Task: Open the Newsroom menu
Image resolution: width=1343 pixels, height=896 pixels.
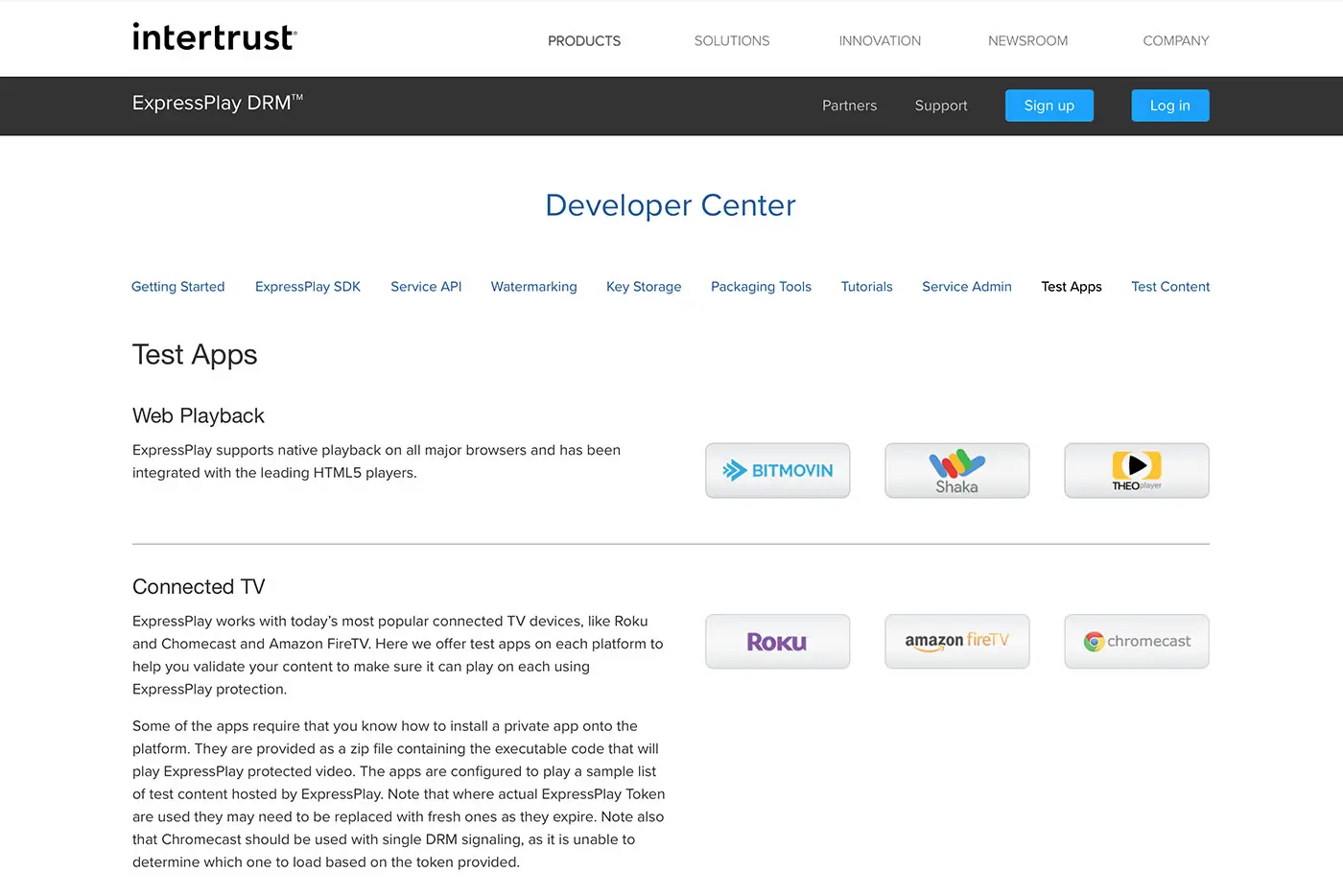Action: click(1027, 41)
